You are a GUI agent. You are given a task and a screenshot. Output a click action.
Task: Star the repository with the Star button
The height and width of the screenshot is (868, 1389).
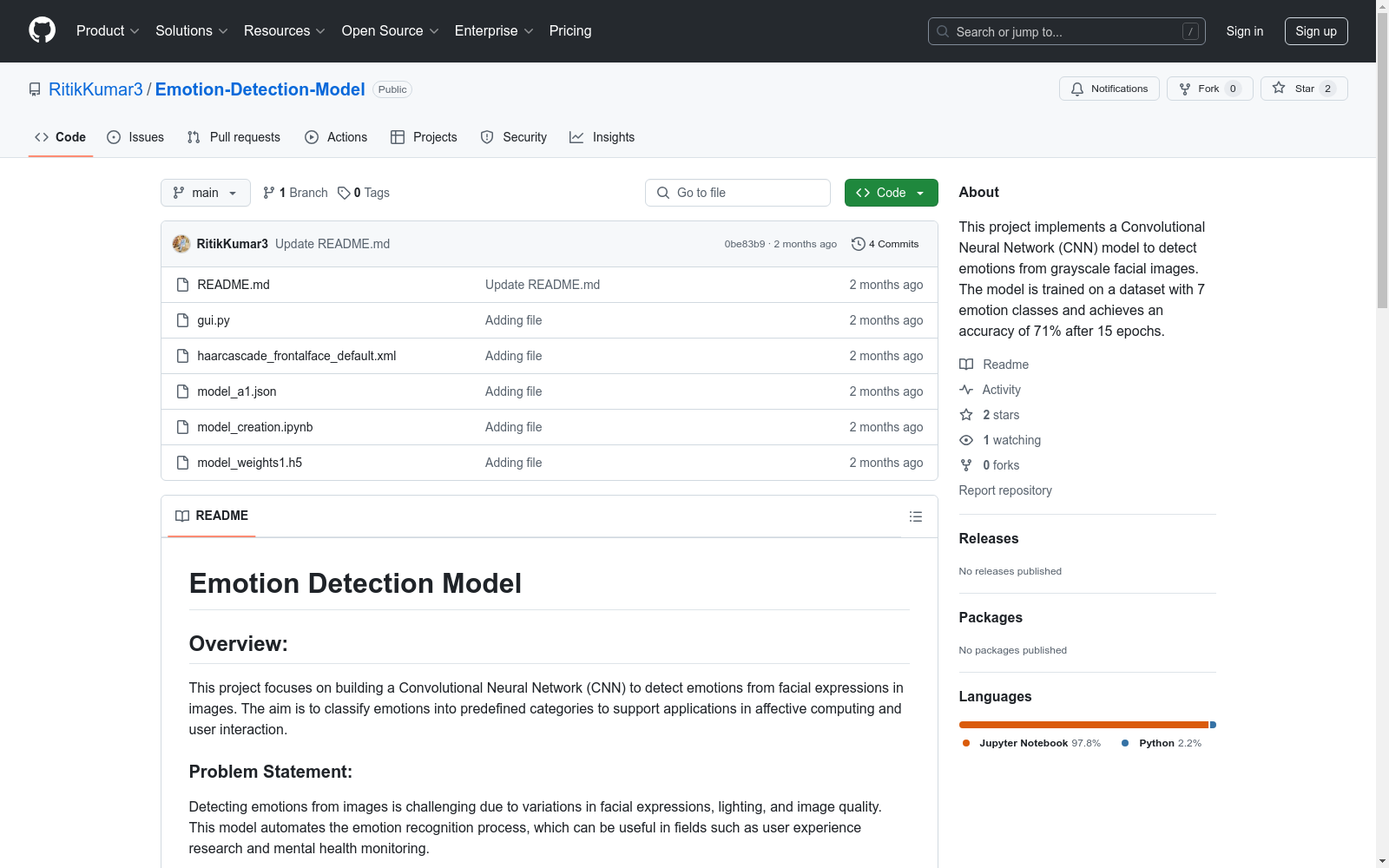point(1304,89)
